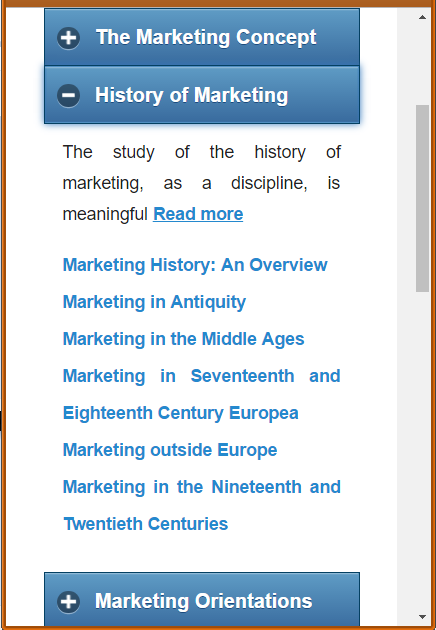
Task: Click the scrollbar track above the thumb
Action: click(422, 64)
